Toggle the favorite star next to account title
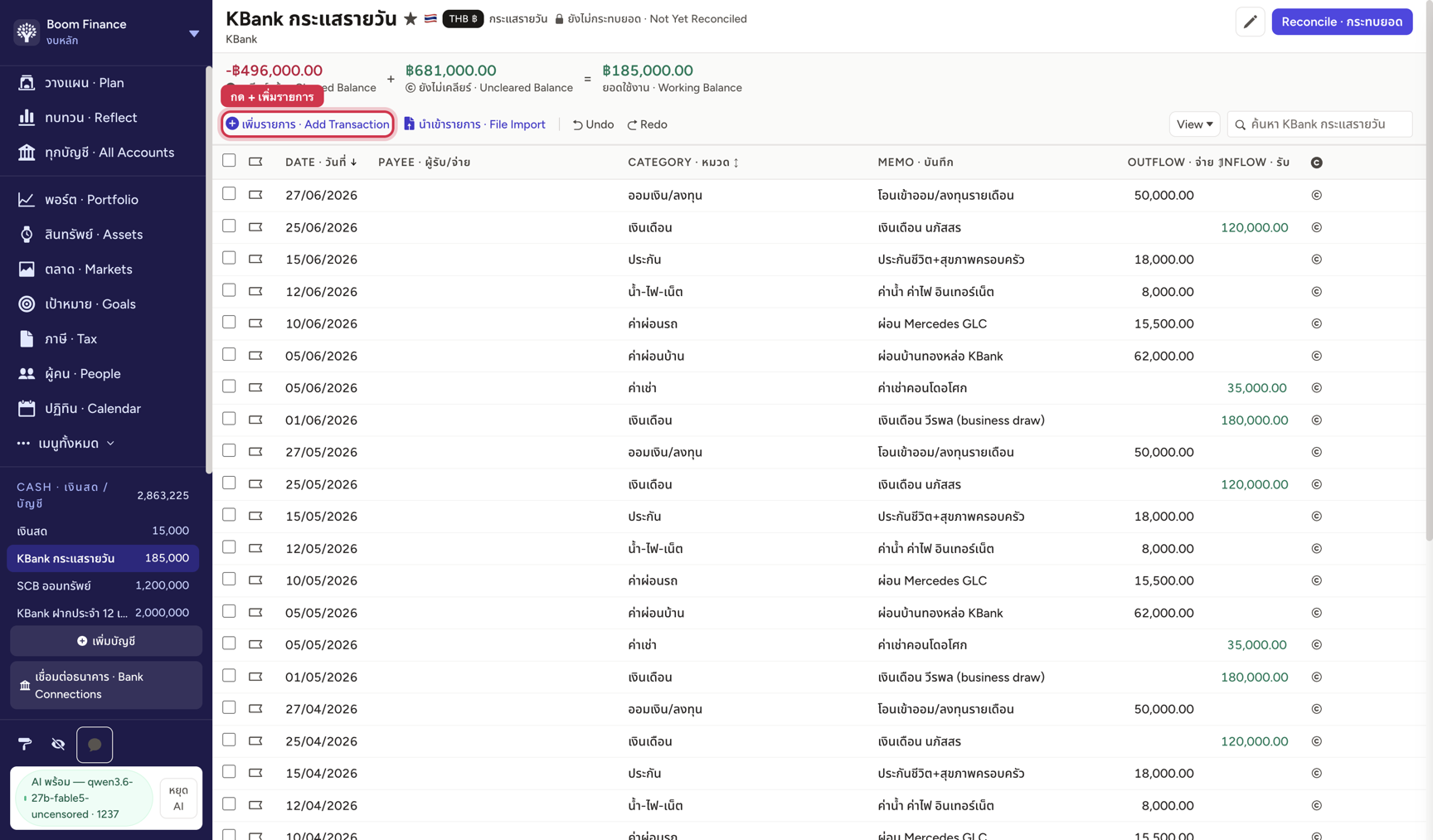 (x=410, y=19)
